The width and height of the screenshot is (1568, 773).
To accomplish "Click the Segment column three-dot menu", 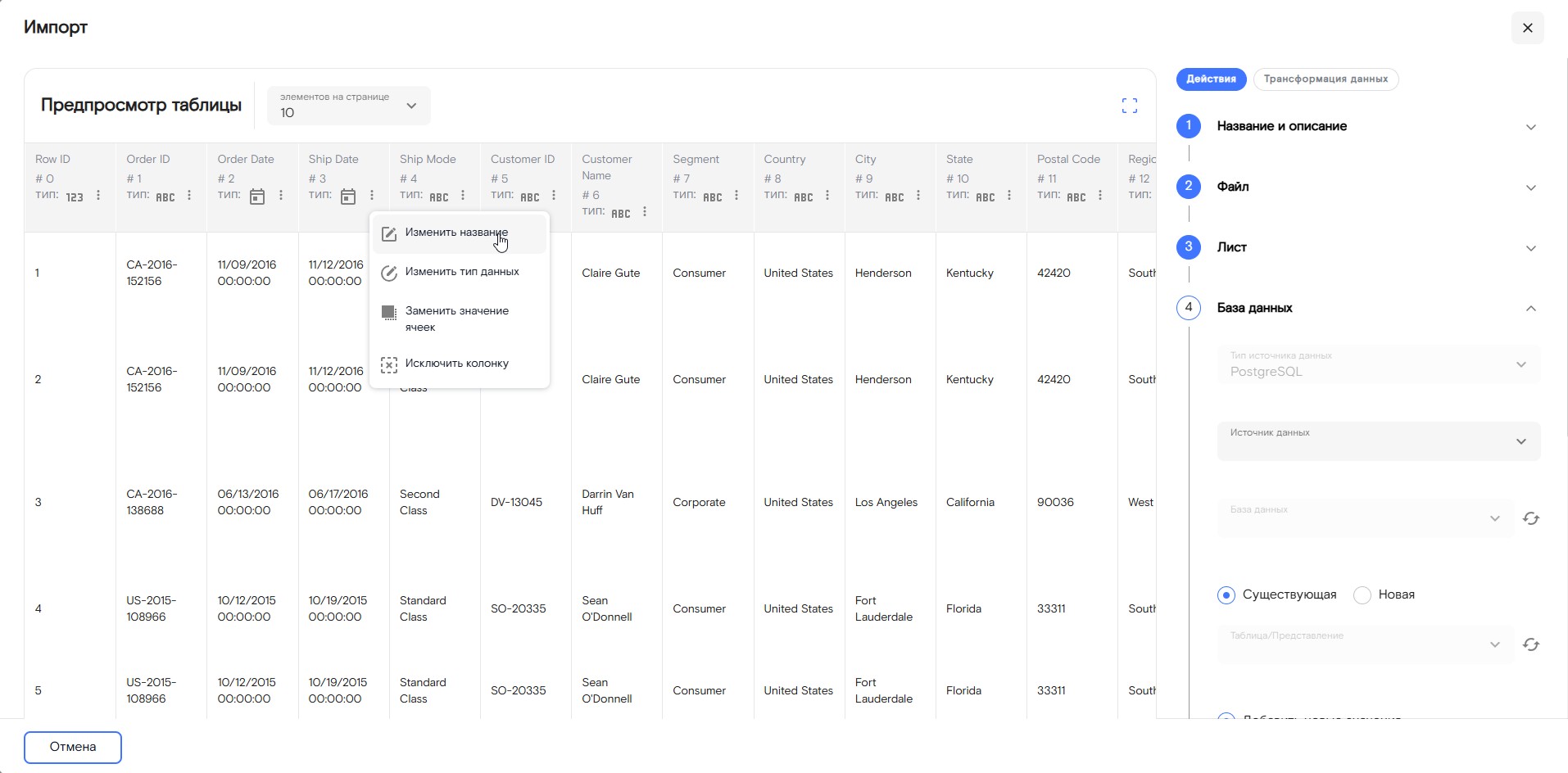I will 736,196.
